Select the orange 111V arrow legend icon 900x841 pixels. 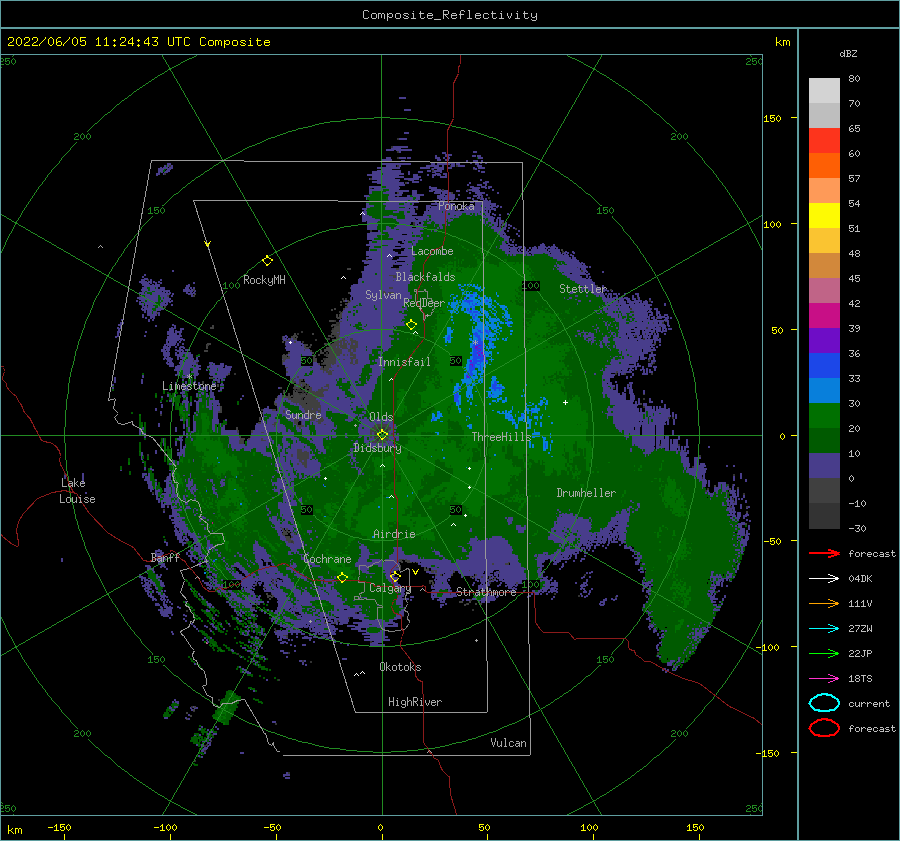pyautogui.click(x=824, y=603)
